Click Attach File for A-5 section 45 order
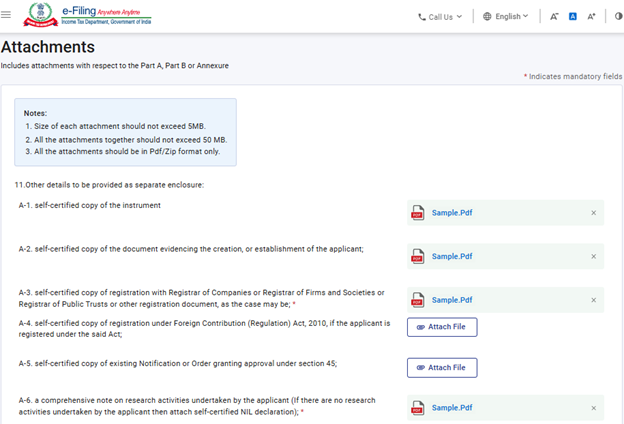Image resolution: width=624 pixels, height=424 pixels. coord(442,368)
